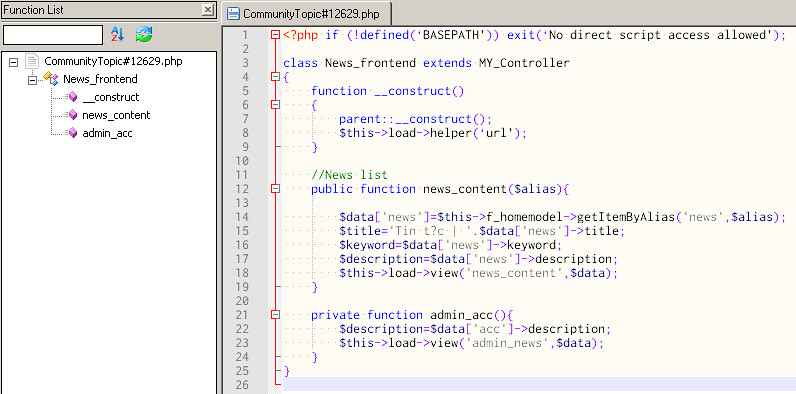Click the 'public' keyword on line 12
Viewport: 796px width, 394px height.
point(332,189)
